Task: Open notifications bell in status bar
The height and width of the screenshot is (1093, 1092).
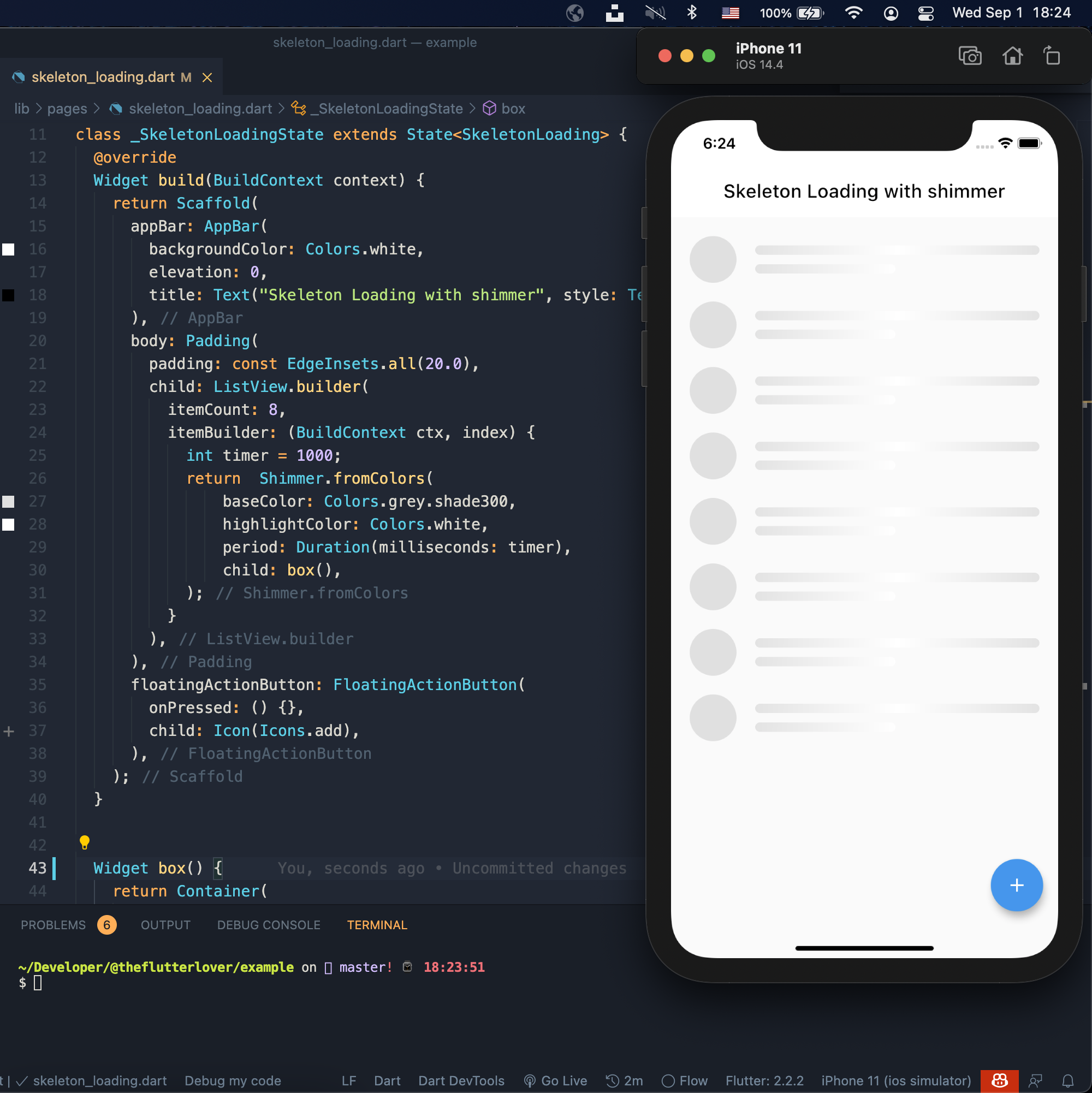Action: tap(1067, 1081)
